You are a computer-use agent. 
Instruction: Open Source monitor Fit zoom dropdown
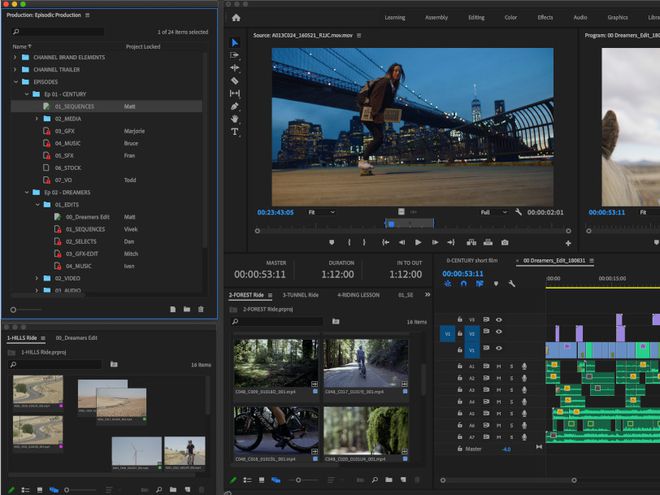pos(322,212)
